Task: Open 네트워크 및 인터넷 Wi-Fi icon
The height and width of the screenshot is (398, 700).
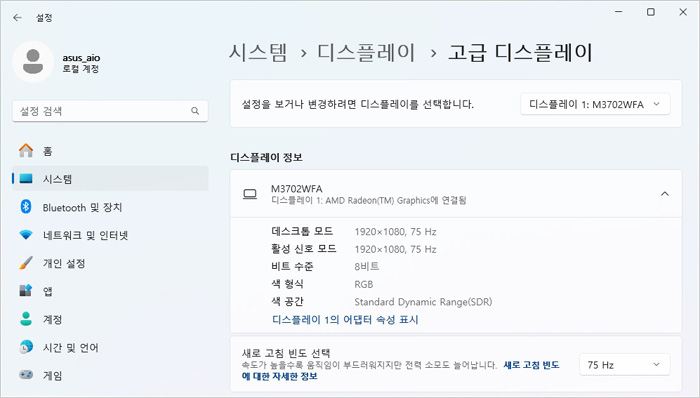Action: tap(26, 235)
